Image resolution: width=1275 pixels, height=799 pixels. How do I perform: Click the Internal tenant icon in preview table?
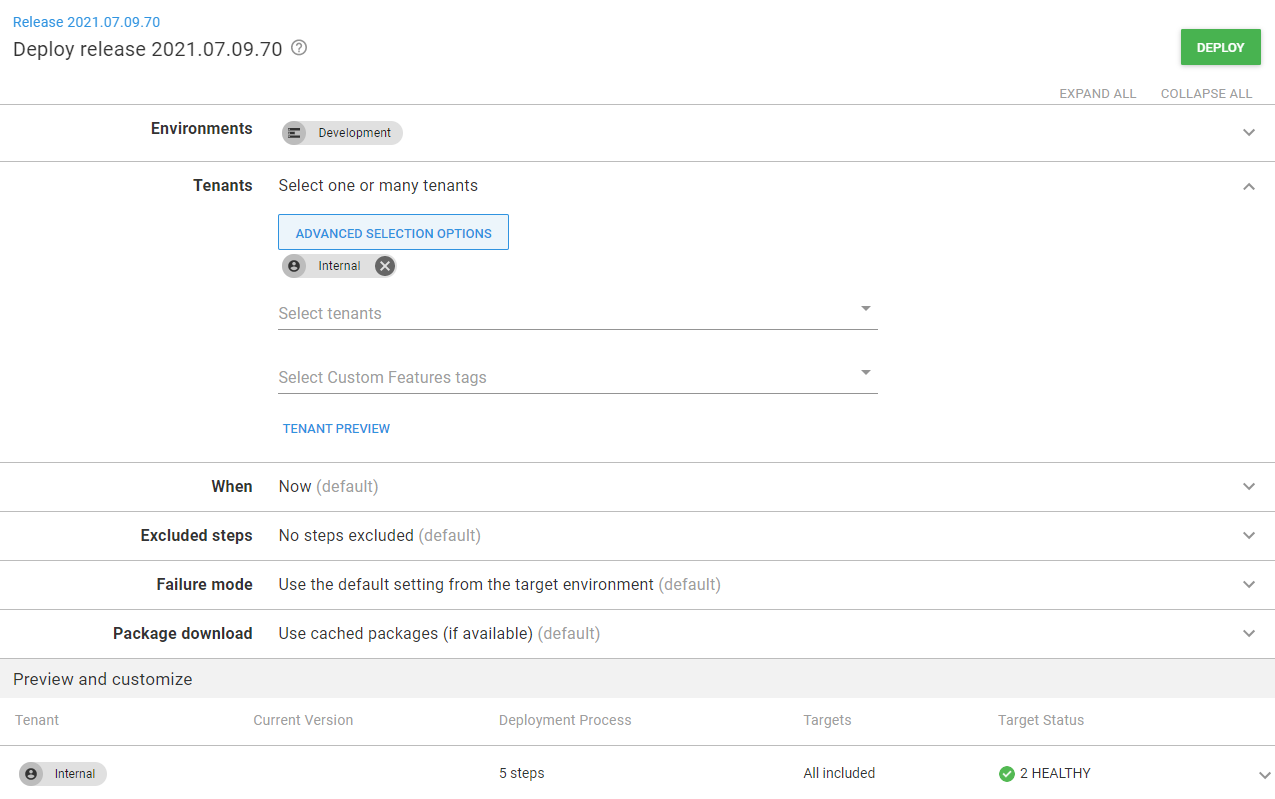[x=31, y=774]
